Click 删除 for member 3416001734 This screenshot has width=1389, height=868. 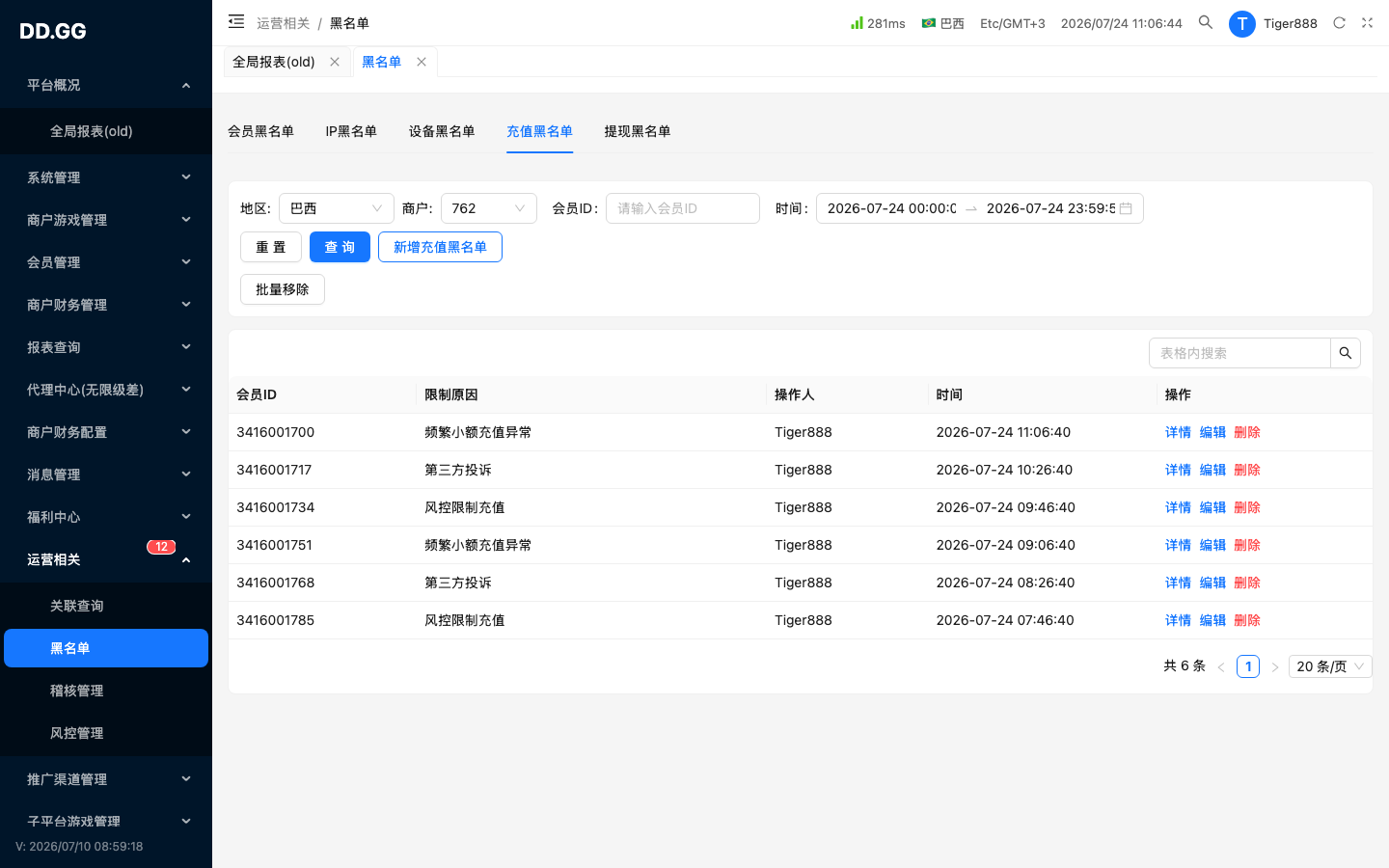[x=1247, y=507]
